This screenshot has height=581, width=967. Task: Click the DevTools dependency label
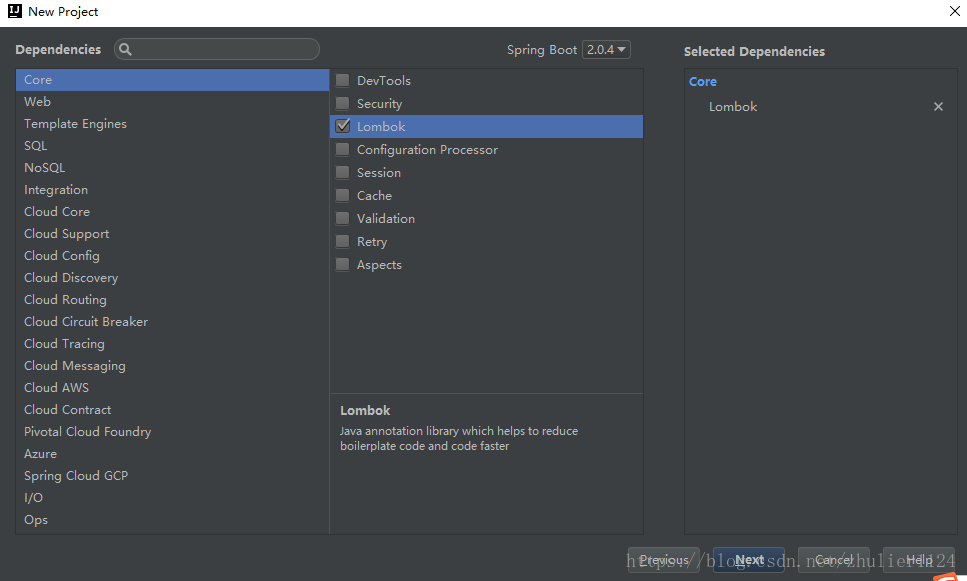point(384,81)
